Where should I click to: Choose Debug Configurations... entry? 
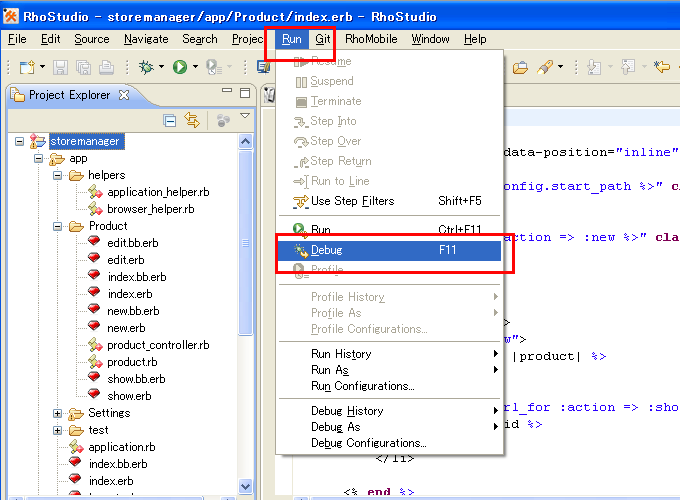point(389,443)
